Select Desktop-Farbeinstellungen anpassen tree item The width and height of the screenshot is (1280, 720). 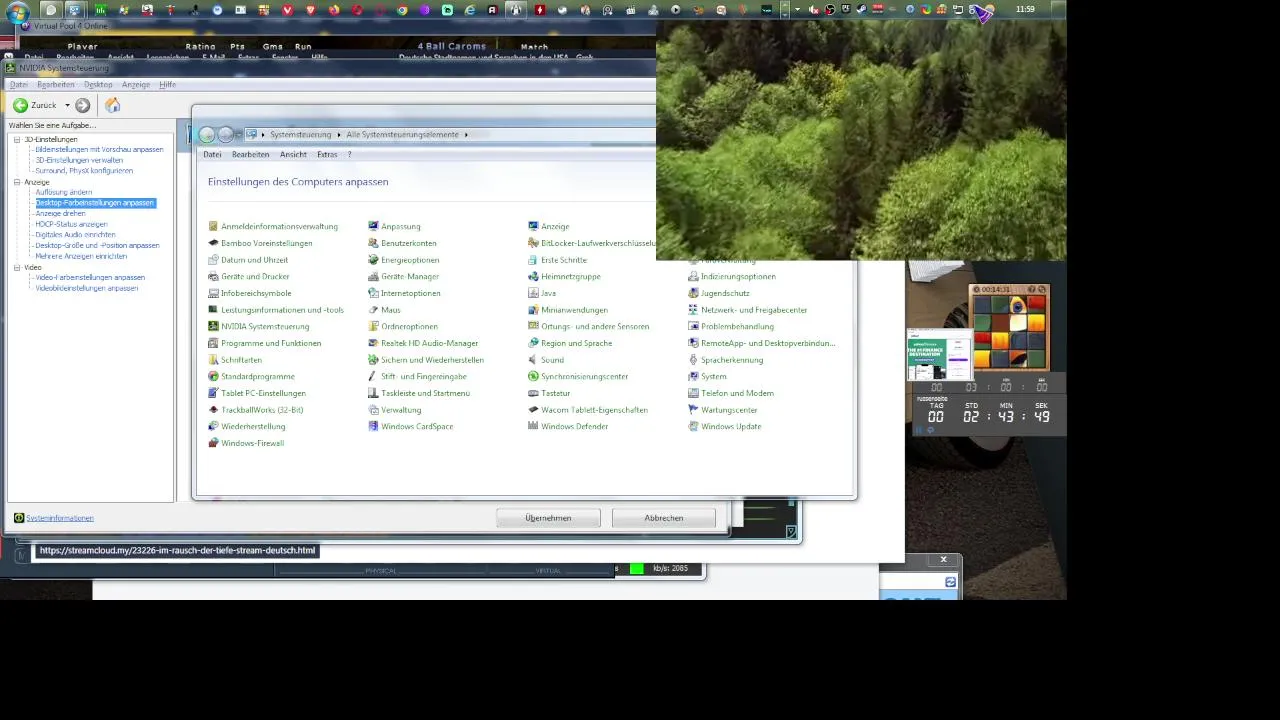[x=95, y=203]
